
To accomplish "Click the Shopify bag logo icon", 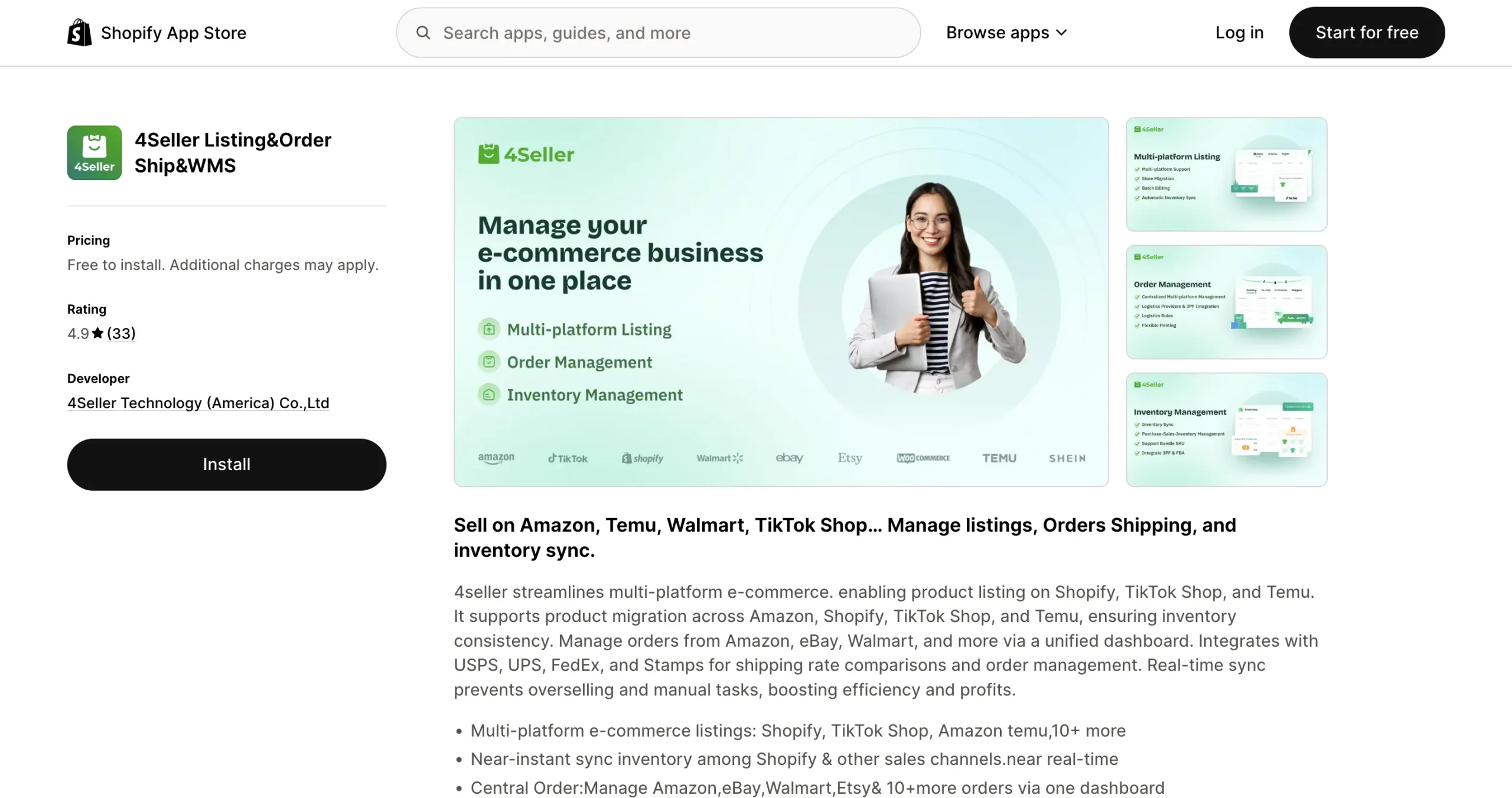I will click(x=80, y=32).
